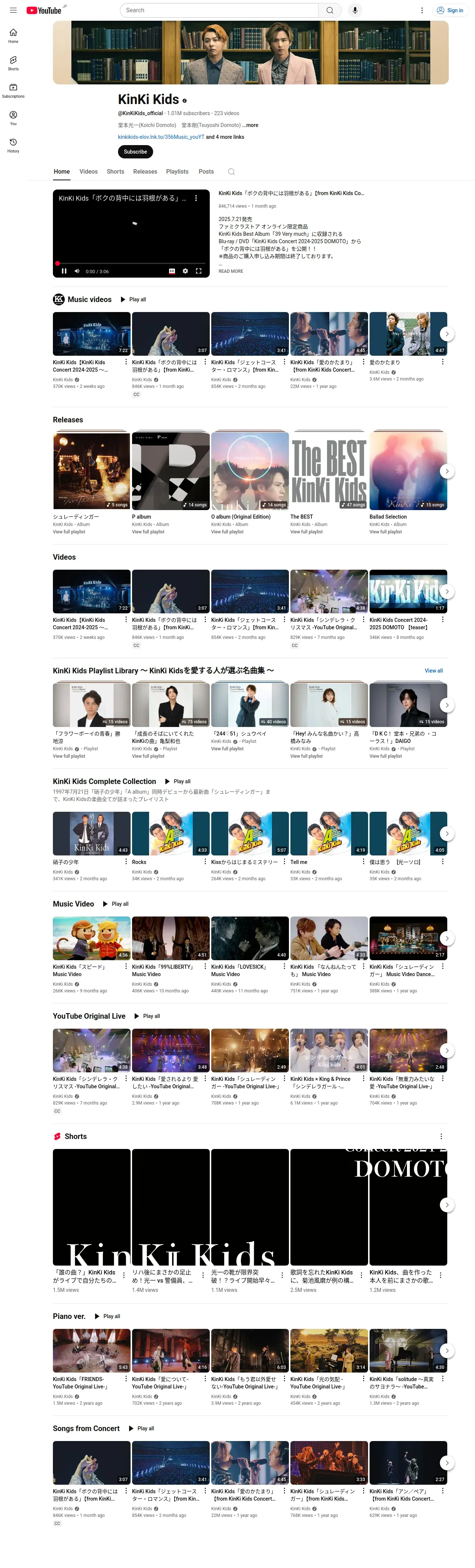Switch to the channel Shorts tab
Image resolution: width=475 pixels, height=1568 pixels.
115,172
